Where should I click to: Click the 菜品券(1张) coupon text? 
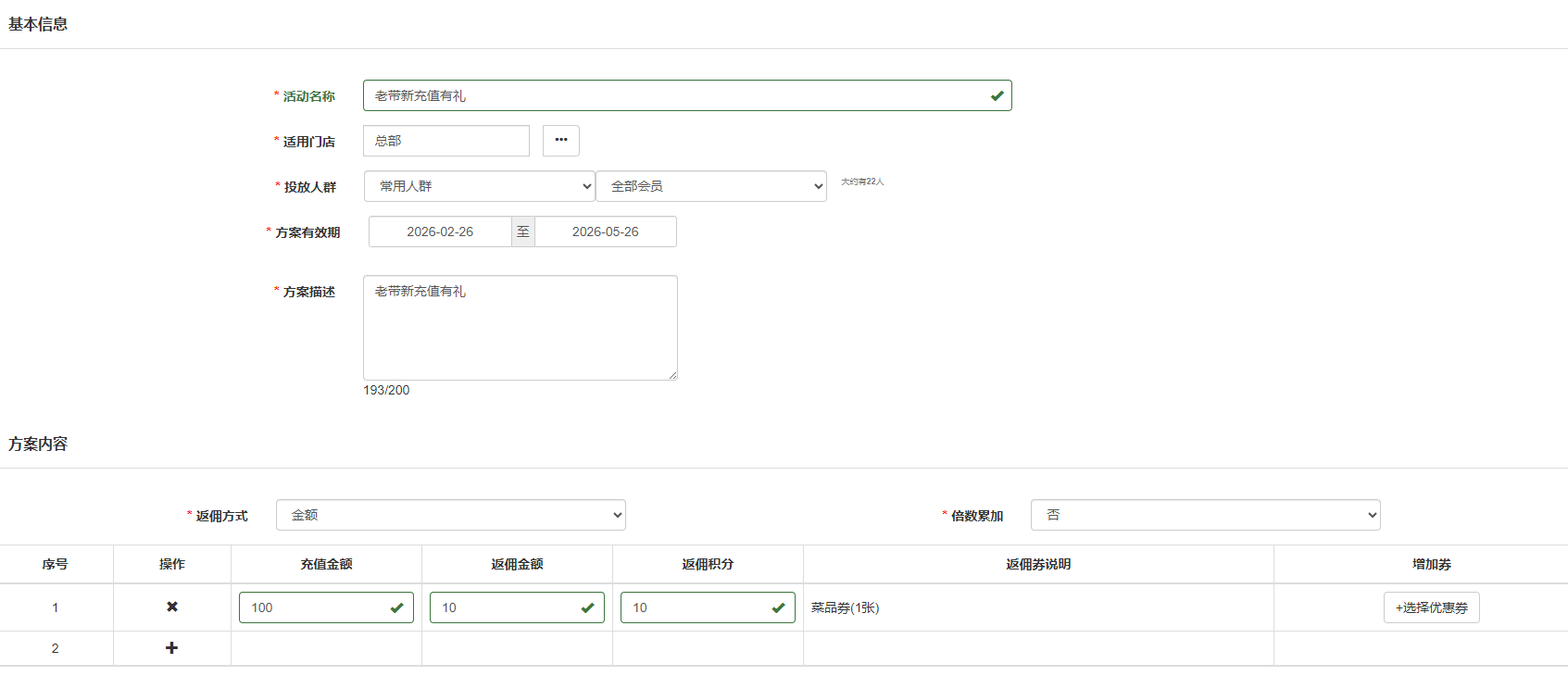pyautogui.click(x=845, y=607)
